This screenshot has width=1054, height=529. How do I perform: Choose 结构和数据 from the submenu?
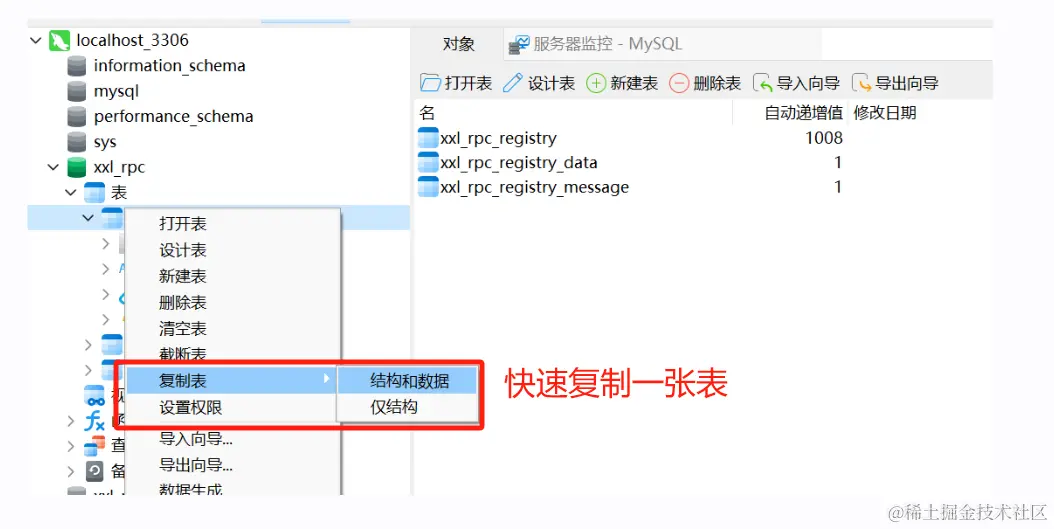click(x=409, y=381)
